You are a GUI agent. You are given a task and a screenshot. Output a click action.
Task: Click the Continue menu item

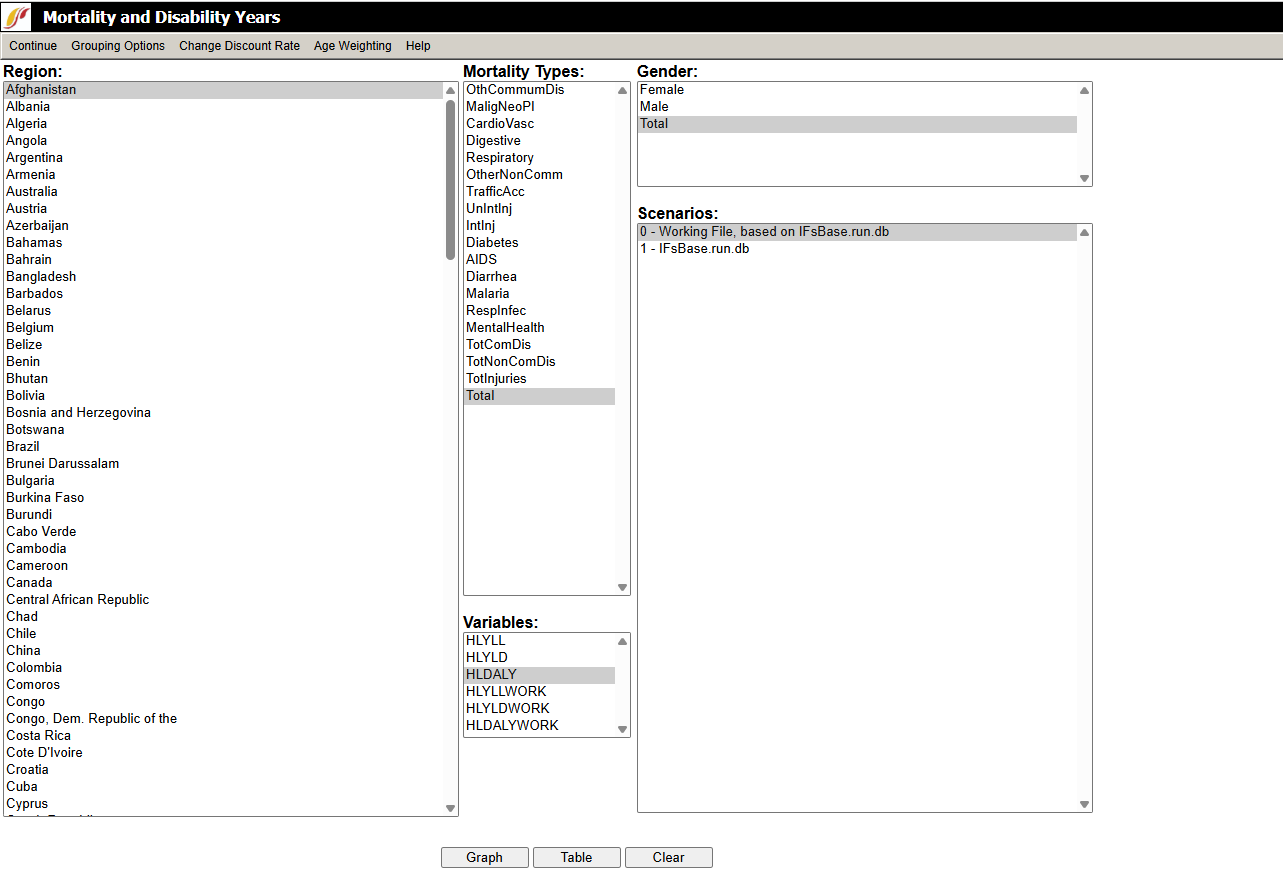[33, 46]
